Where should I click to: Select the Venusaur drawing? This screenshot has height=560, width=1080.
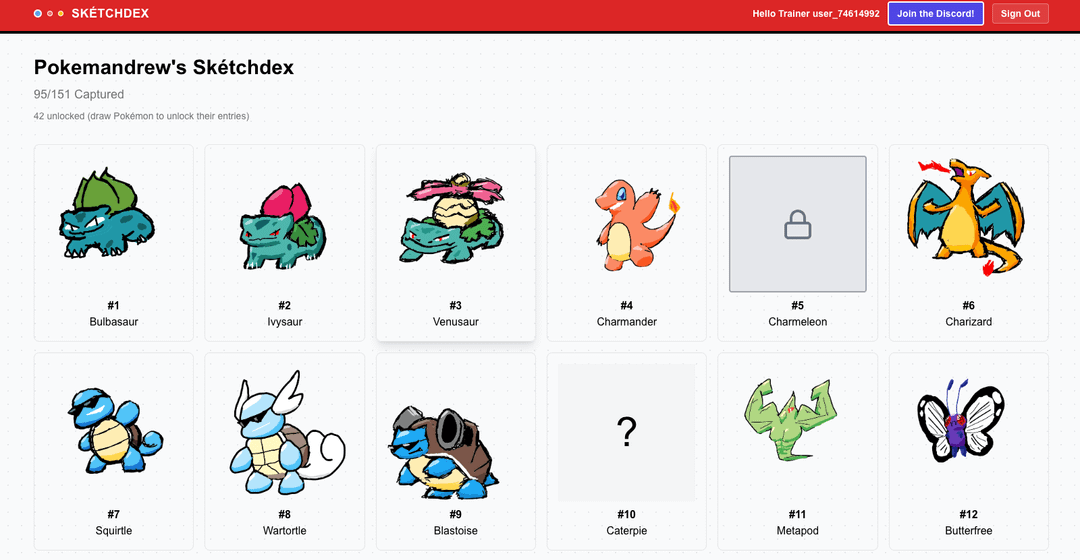pyautogui.click(x=455, y=224)
